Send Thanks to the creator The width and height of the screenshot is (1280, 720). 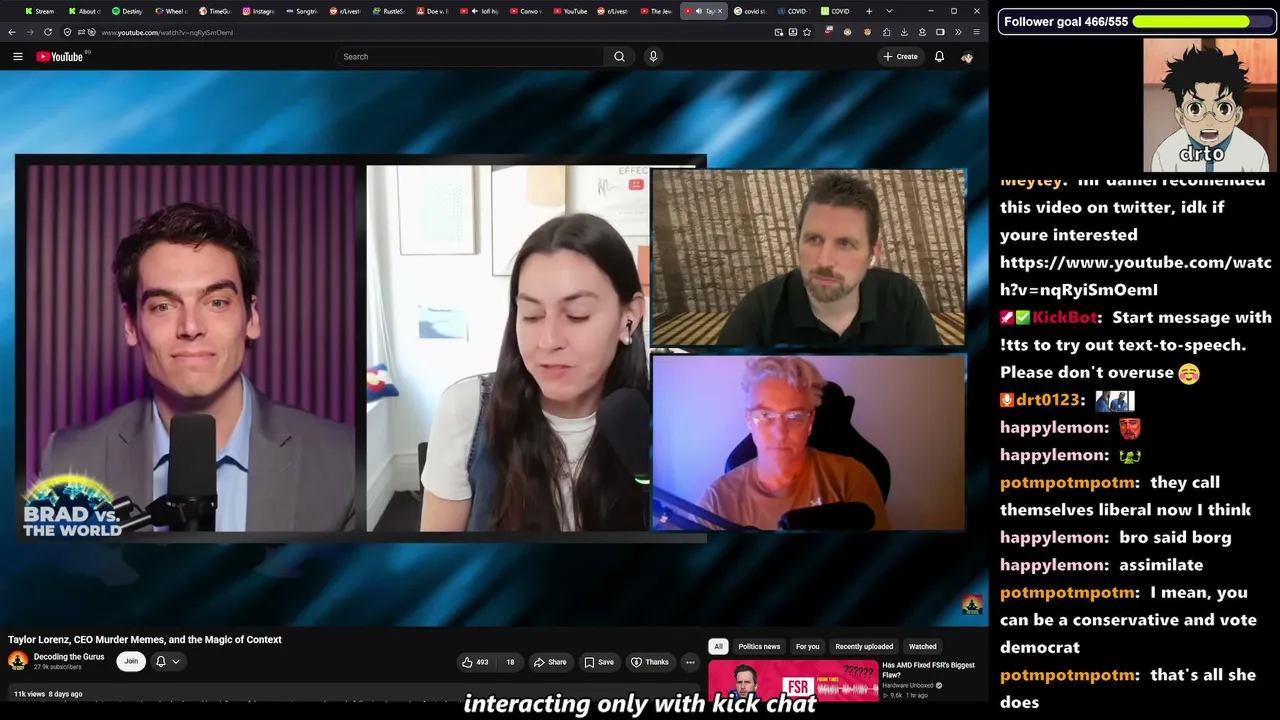(649, 662)
